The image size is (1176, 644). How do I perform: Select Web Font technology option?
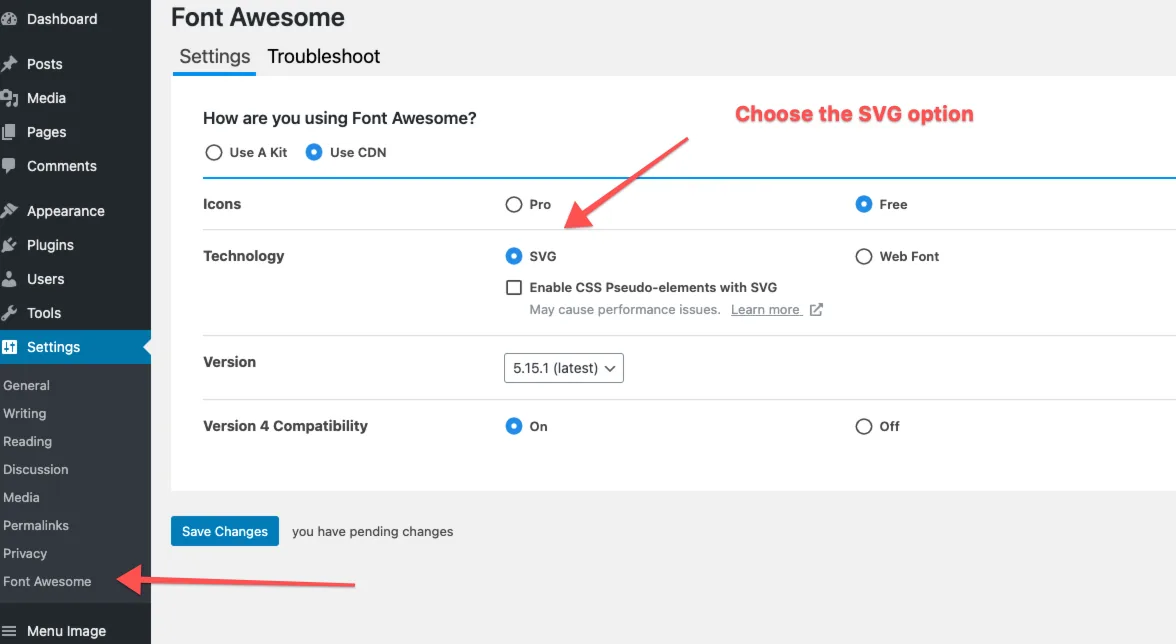[x=864, y=256]
